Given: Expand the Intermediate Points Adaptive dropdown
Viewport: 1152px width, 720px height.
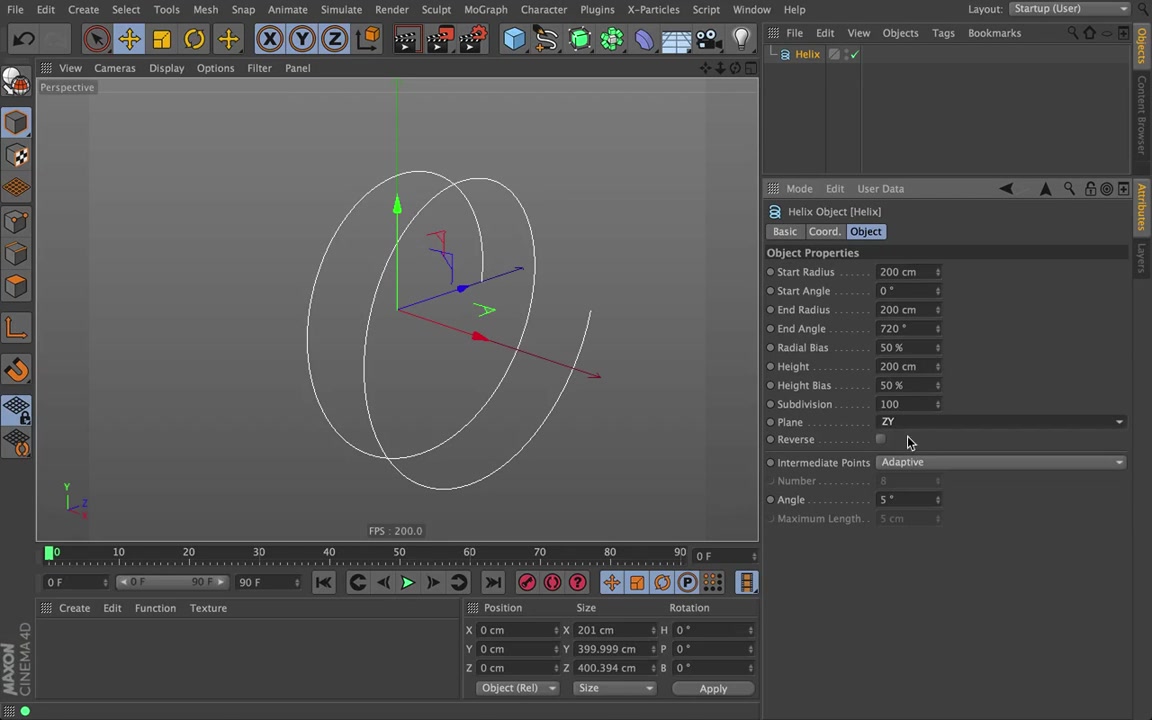Looking at the screenshot, I should pyautogui.click(x=1000, y=462).
